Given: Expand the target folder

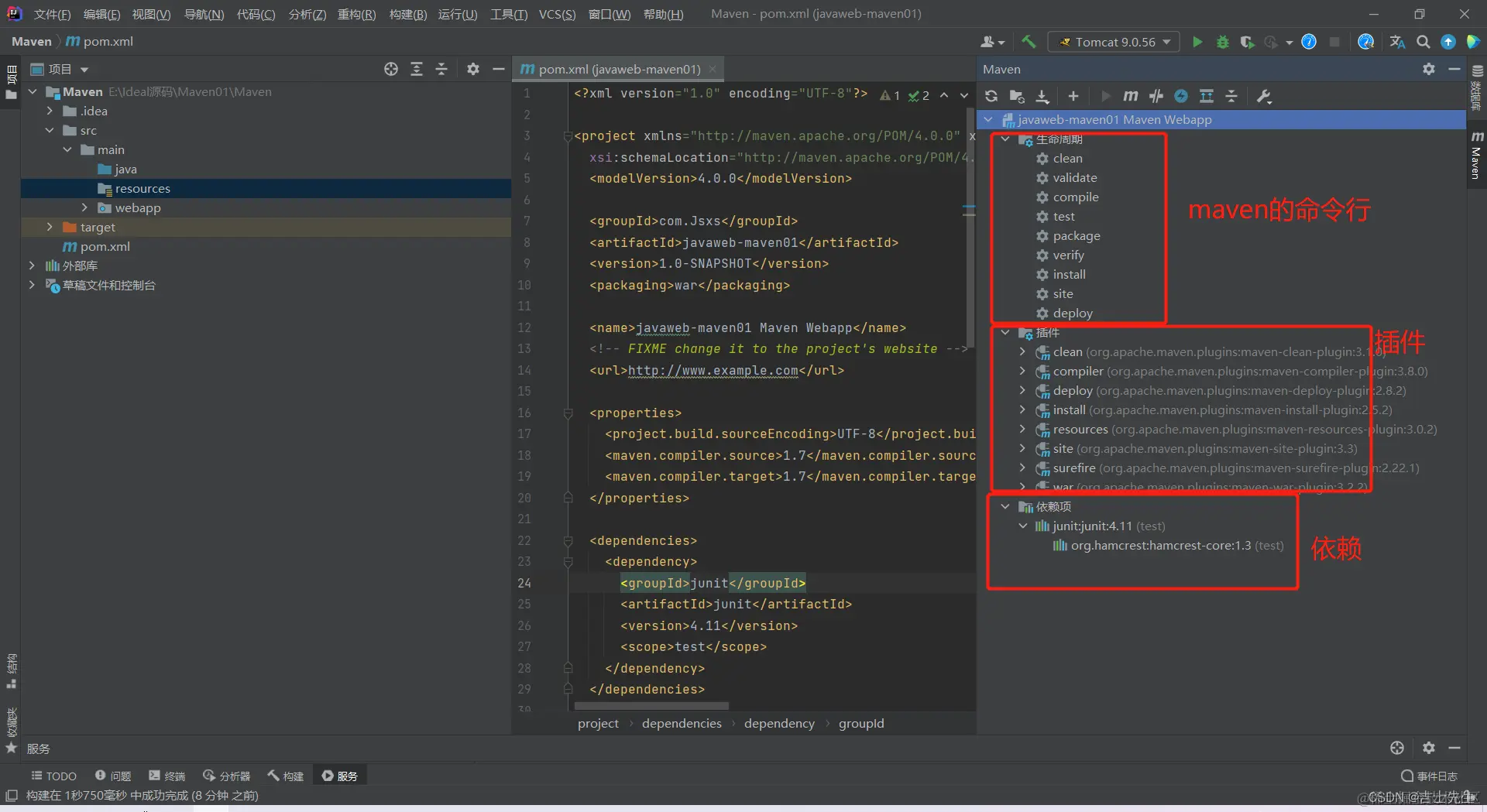Looking at the screenshot, I should pyautogui.click(x=50, y=227).
